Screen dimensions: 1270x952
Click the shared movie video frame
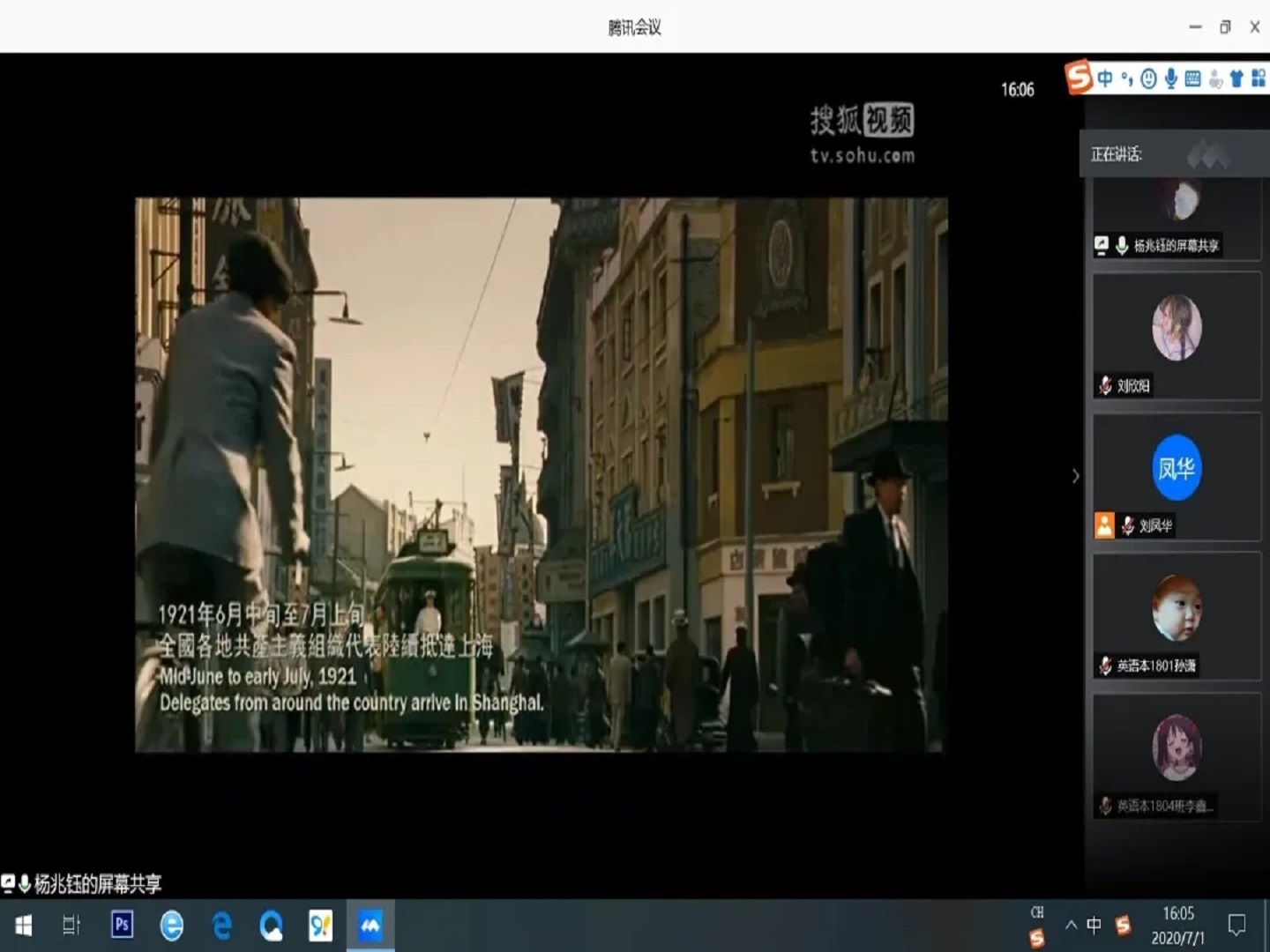tap(541, 474)
